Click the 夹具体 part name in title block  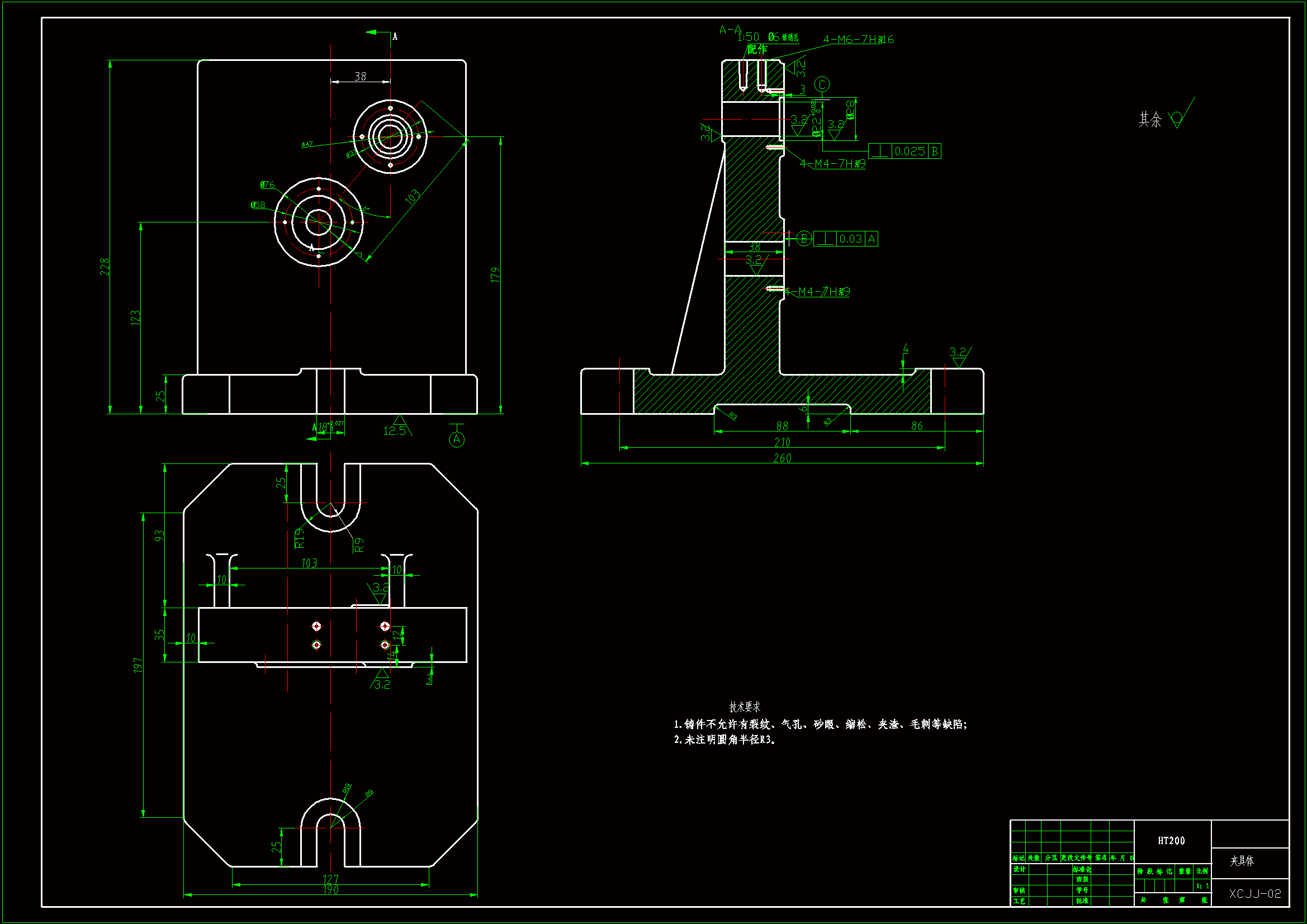[x=1242, y=861]
